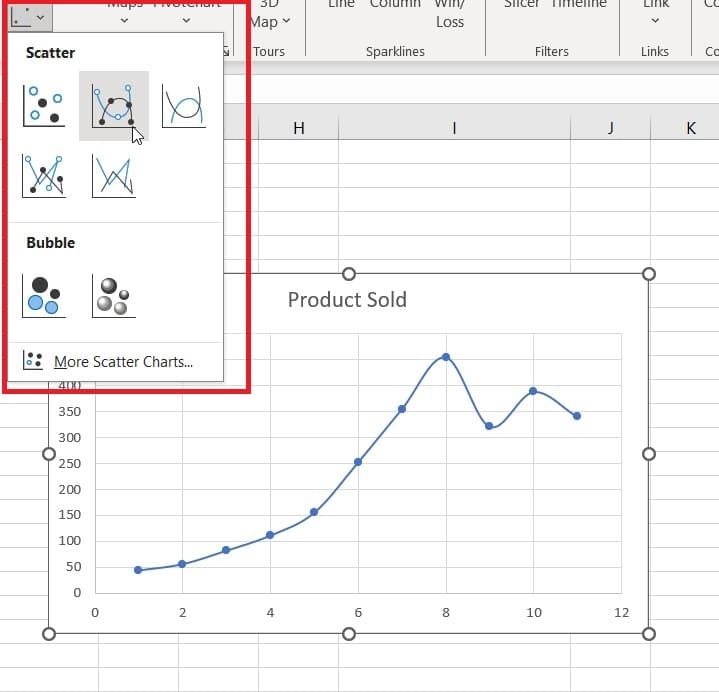719x692 pixels.
Task: Click the last data point at x=11
Action: 577,416
